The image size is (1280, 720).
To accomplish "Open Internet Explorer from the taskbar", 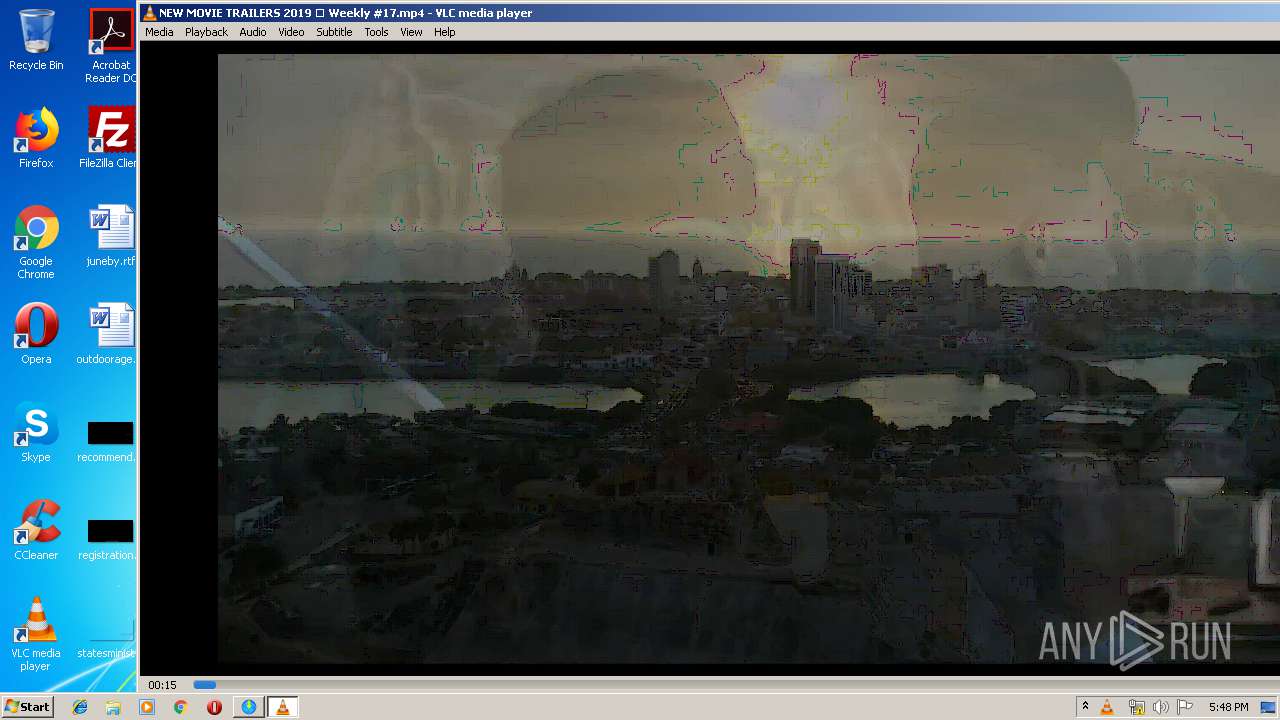I will click(x=80, y=707).
